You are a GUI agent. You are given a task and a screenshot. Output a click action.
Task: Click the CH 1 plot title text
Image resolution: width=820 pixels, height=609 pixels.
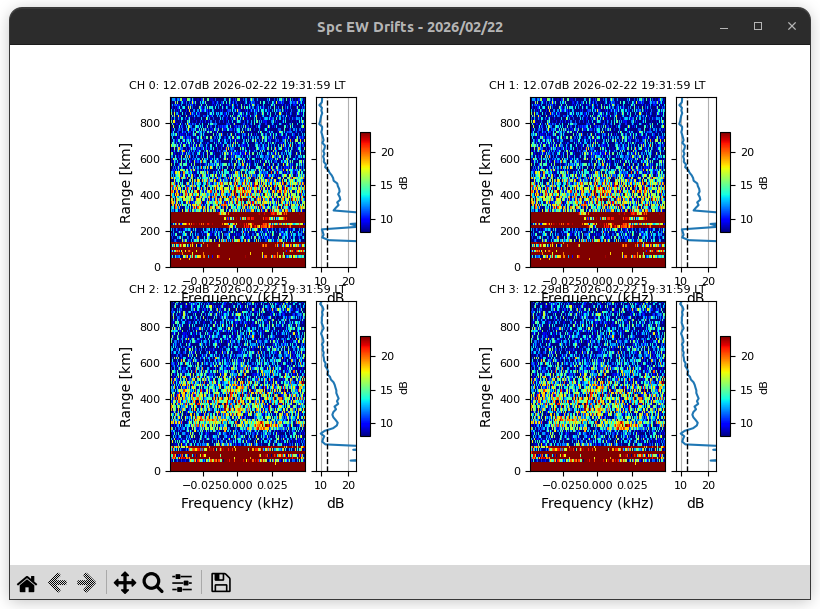pyautogui.click(x=597, y=86)
